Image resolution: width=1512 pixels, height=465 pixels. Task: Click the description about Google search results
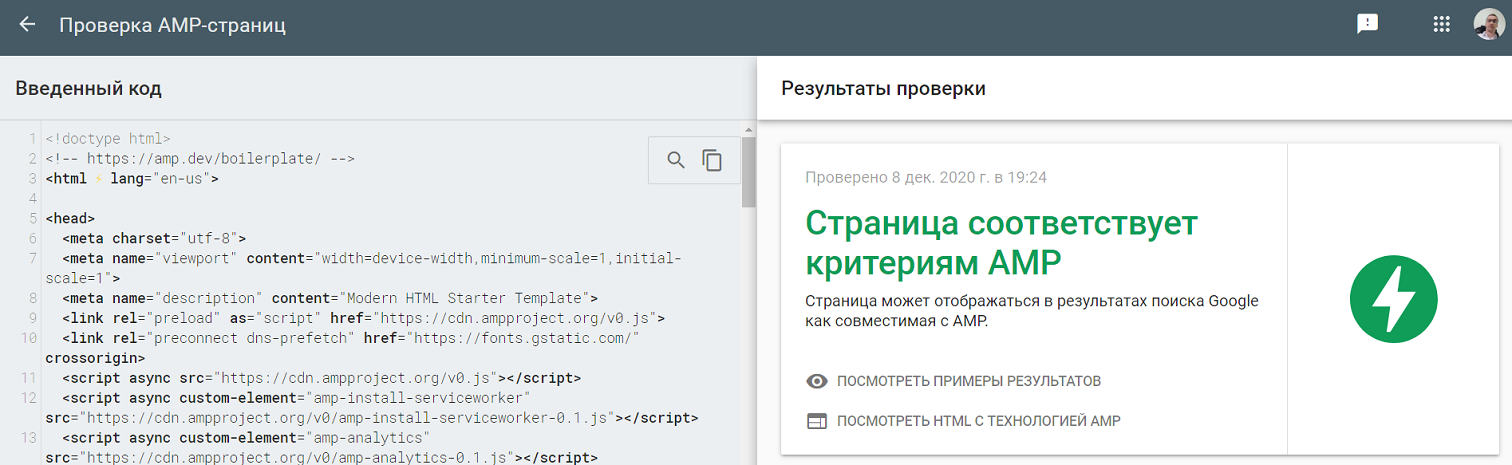point(1032,311)
